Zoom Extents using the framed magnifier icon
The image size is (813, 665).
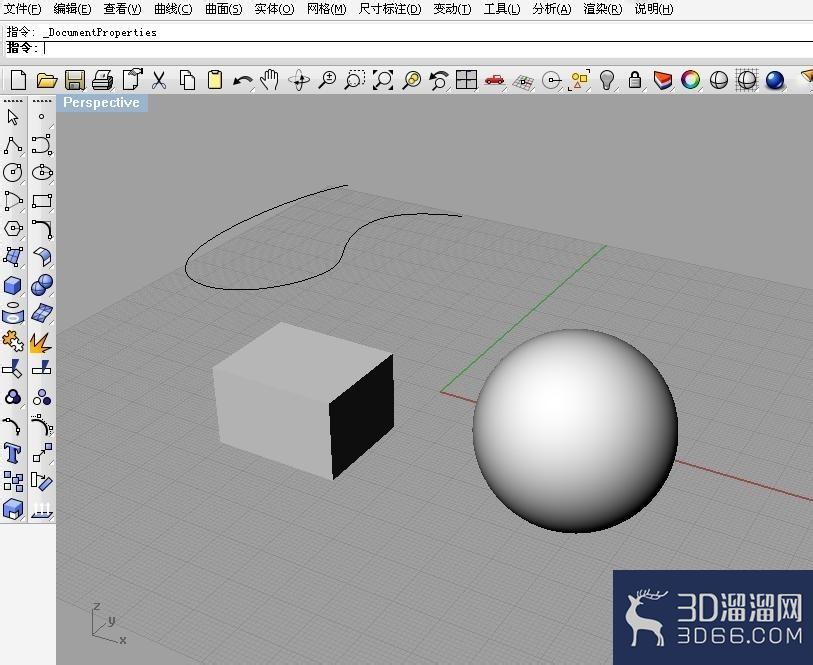pyautogui.click(x=383, y=80)
